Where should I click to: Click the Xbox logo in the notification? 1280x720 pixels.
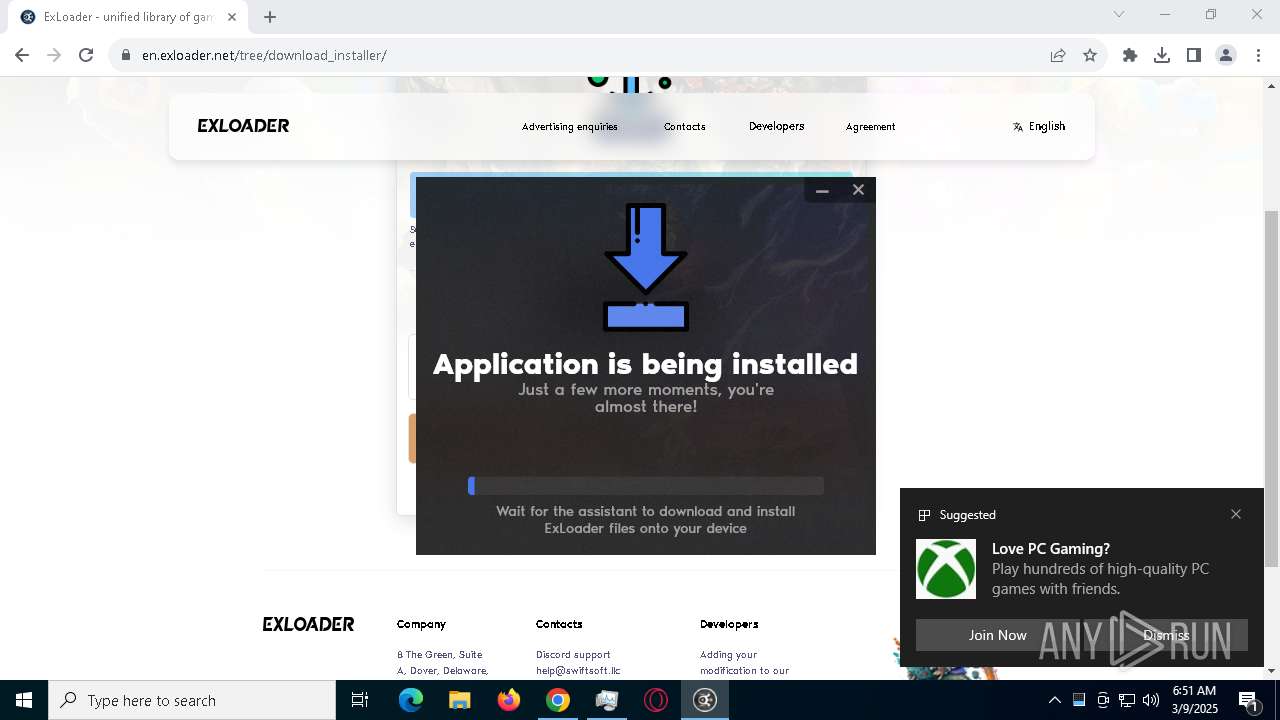point(946,569)
